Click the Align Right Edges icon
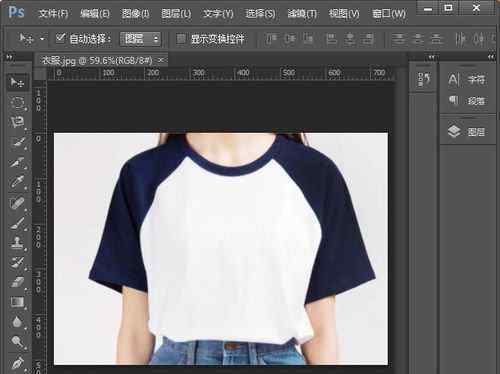Screen dimensions: 500x374 point(368,39)
